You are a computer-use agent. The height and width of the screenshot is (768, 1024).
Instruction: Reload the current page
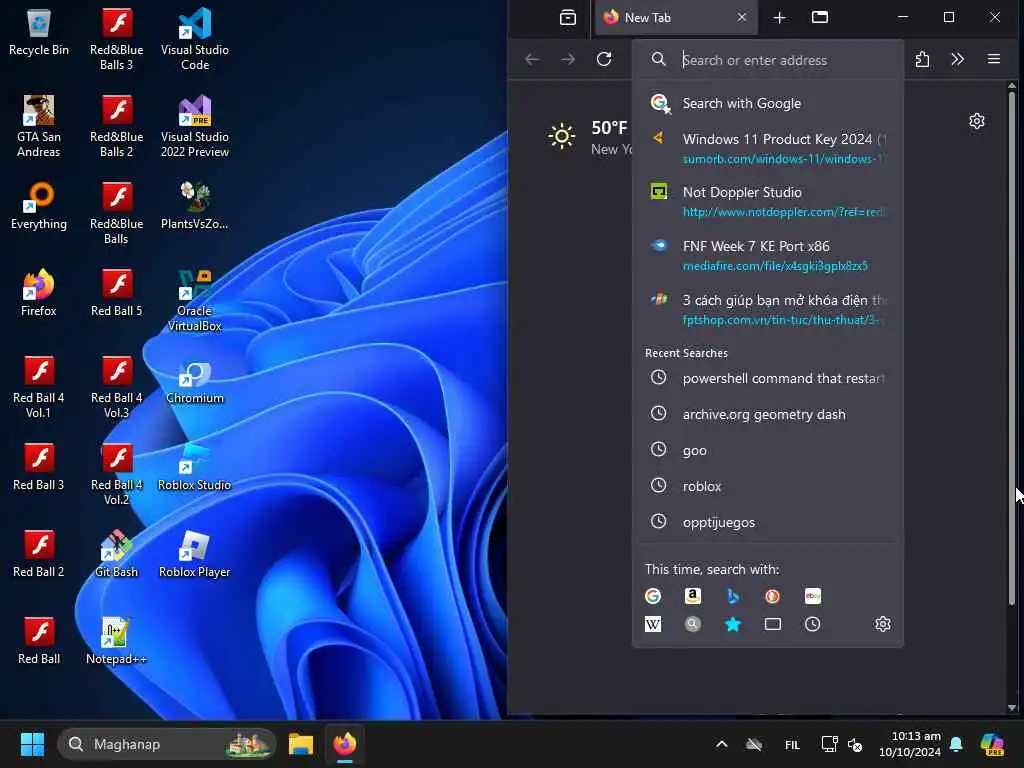(604, 59)
